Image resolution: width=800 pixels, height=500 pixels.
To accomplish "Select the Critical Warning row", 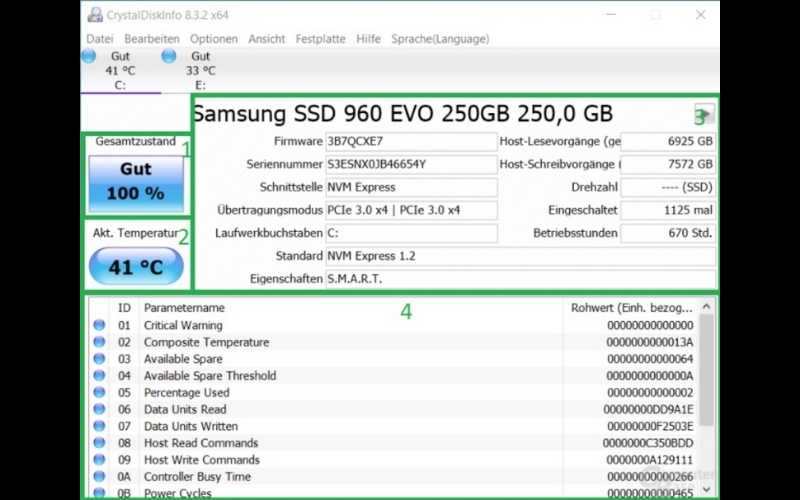I will click(393, 325).
